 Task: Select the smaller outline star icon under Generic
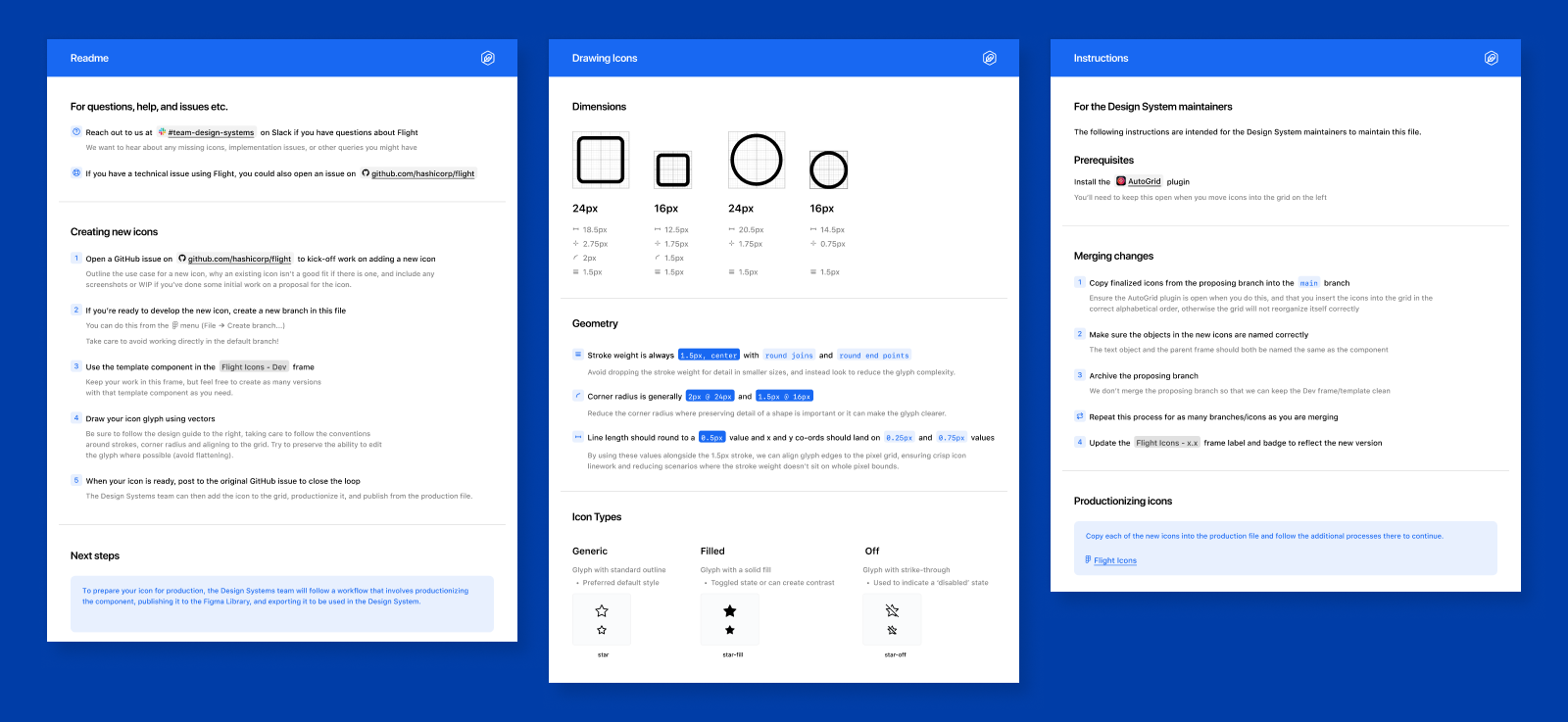coord(602,630)
